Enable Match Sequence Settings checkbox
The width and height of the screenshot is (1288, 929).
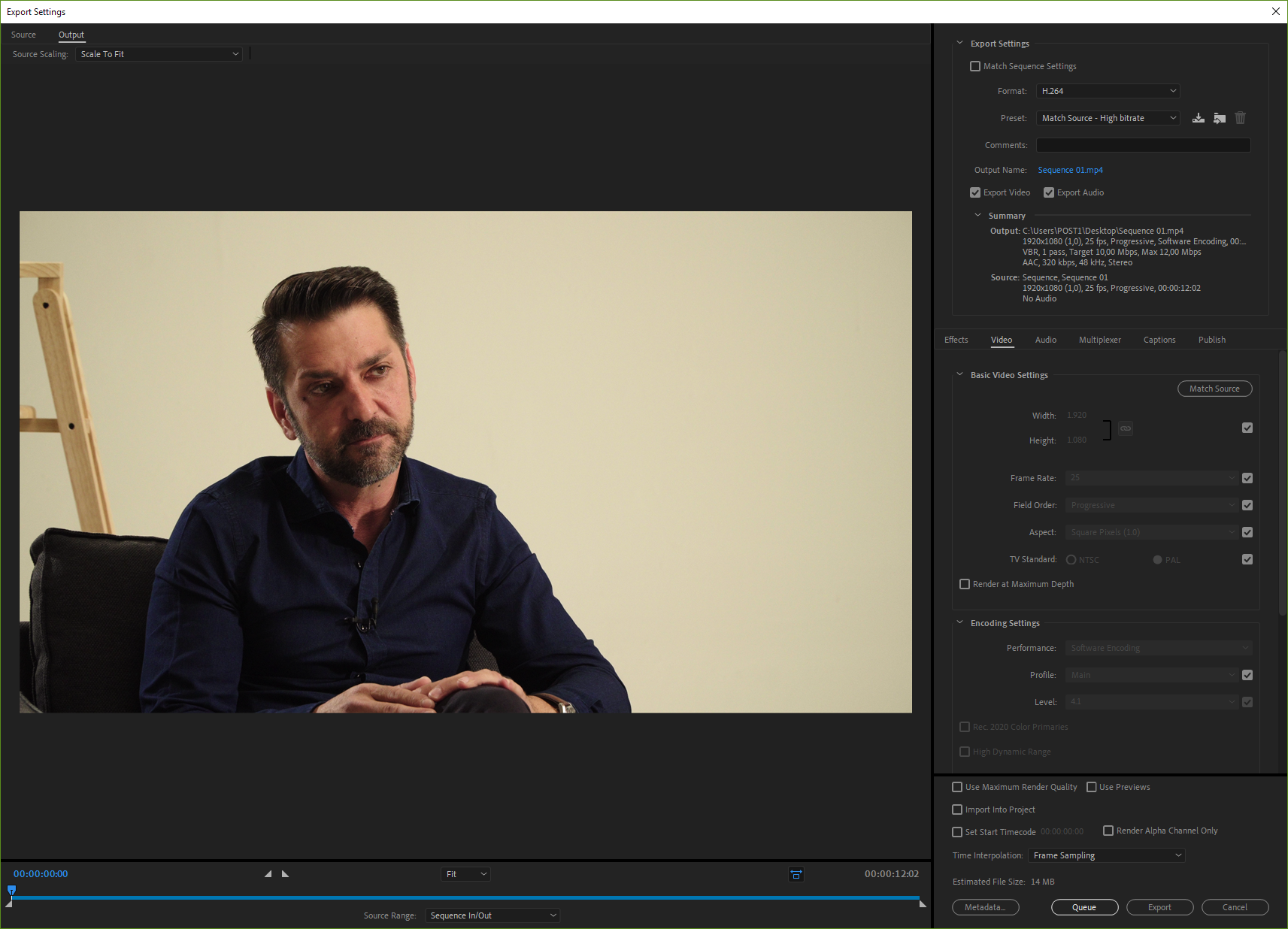click(975, 66)
